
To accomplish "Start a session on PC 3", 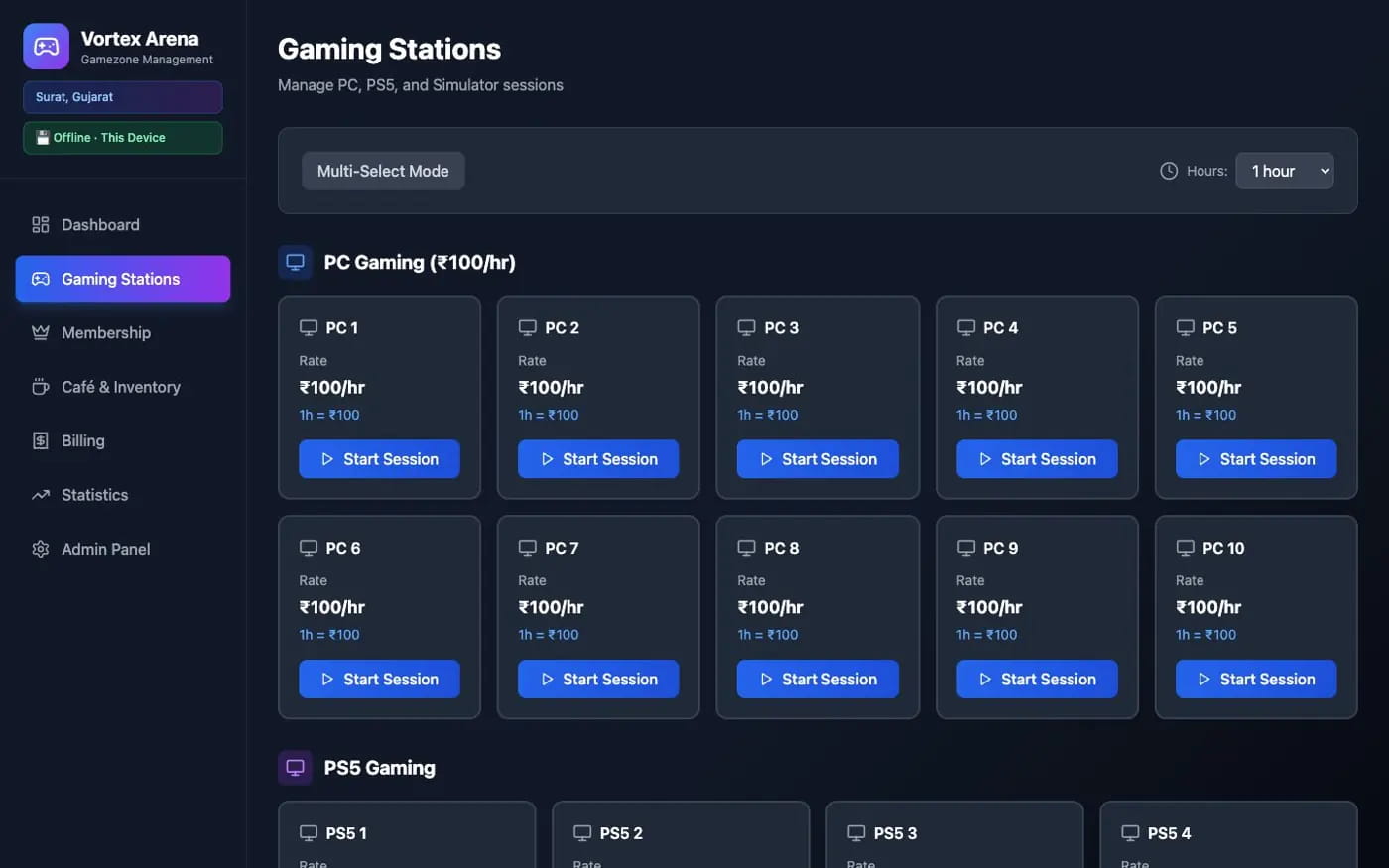I will click(818, 459).
